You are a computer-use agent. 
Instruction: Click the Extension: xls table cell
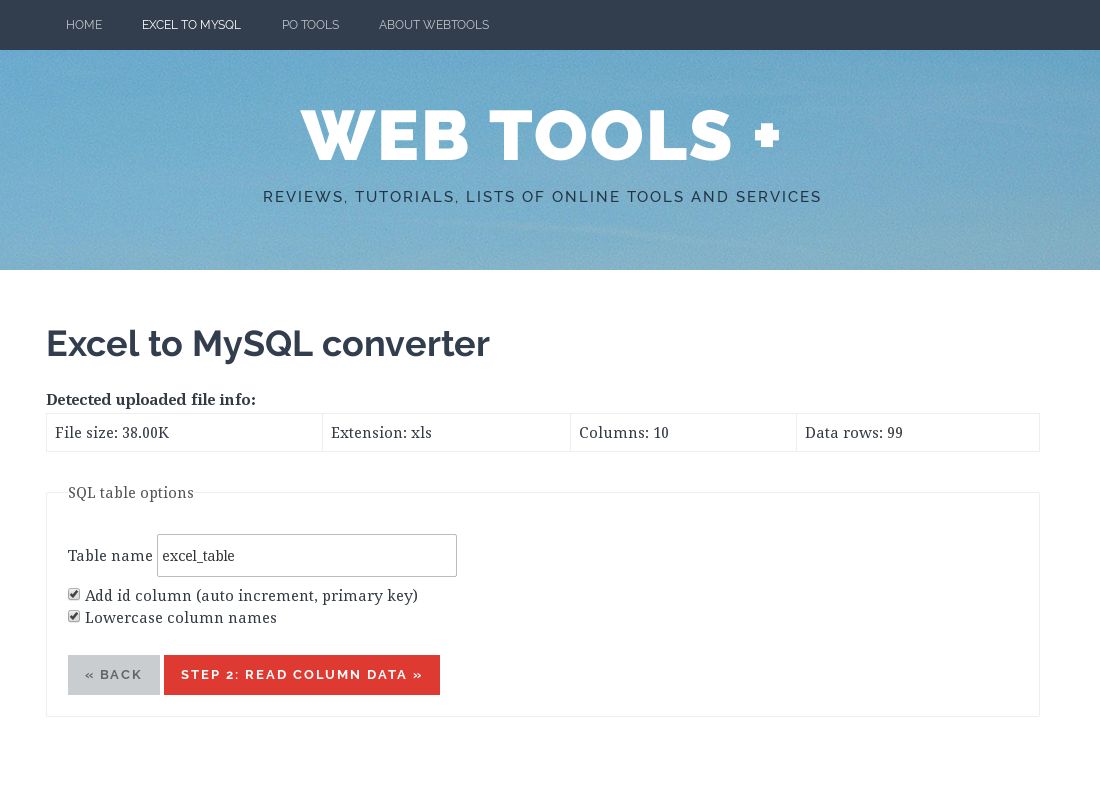[x=381, y=432]
